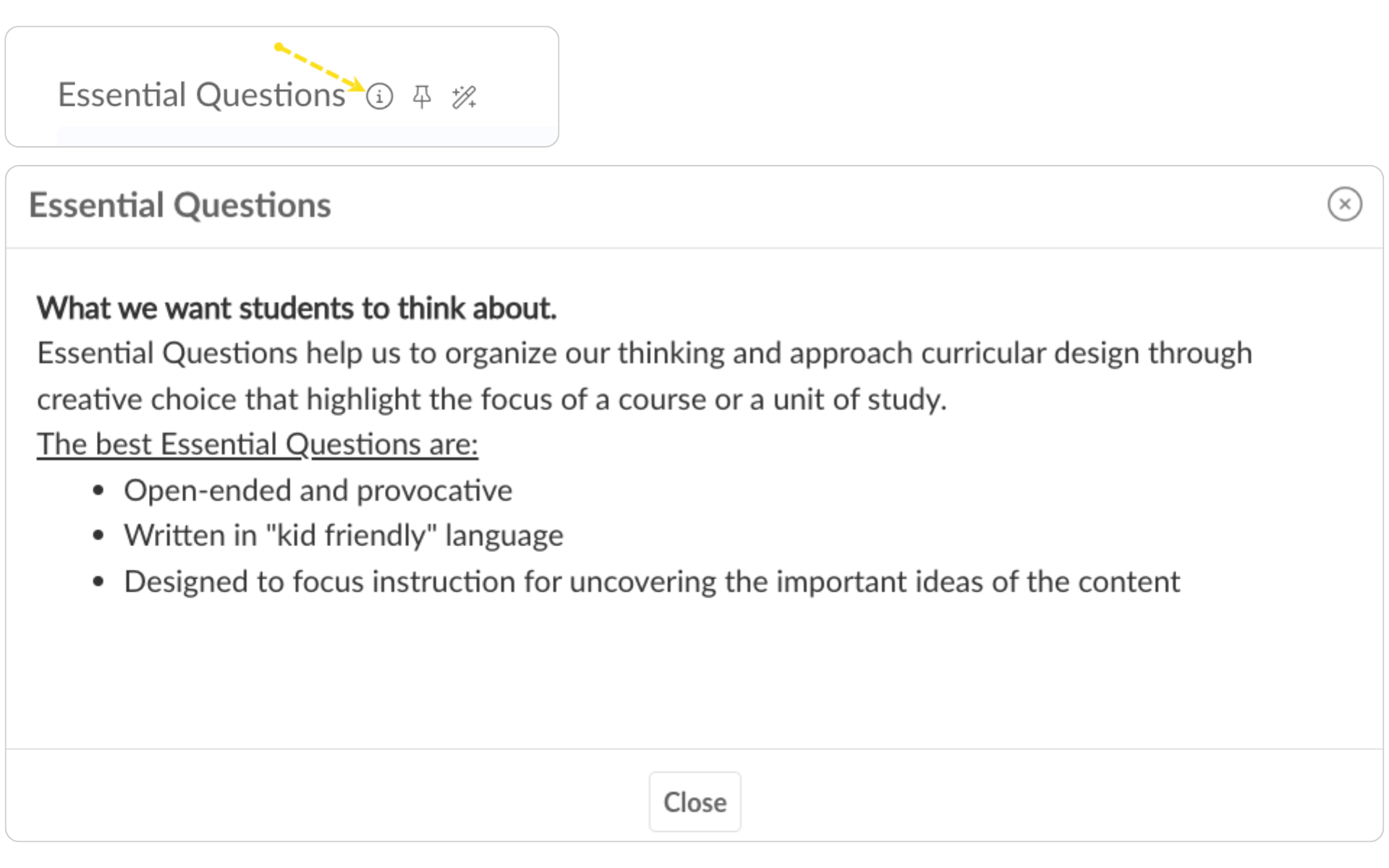This screenshot has width=1389, height=868.
Task: Click the yellow dashed arrow annotation
Action: [319, 68]
